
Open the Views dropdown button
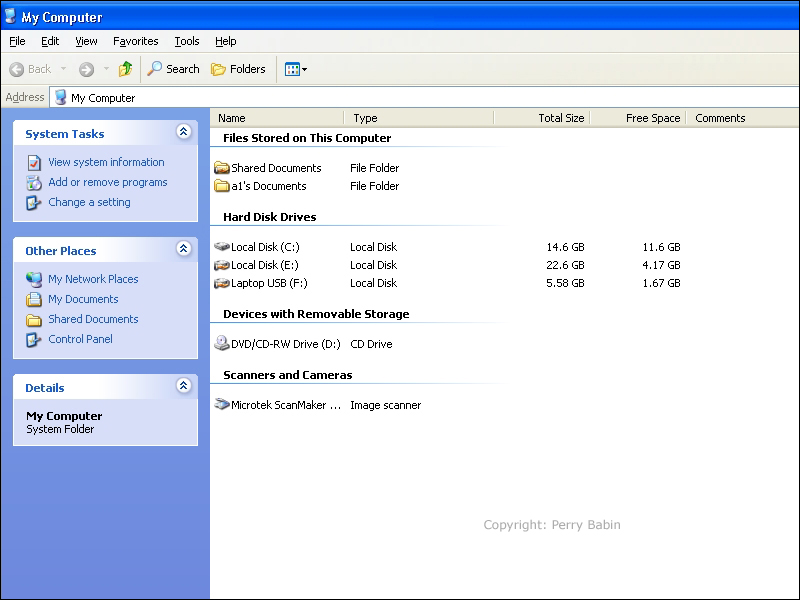tap(295, 69)
